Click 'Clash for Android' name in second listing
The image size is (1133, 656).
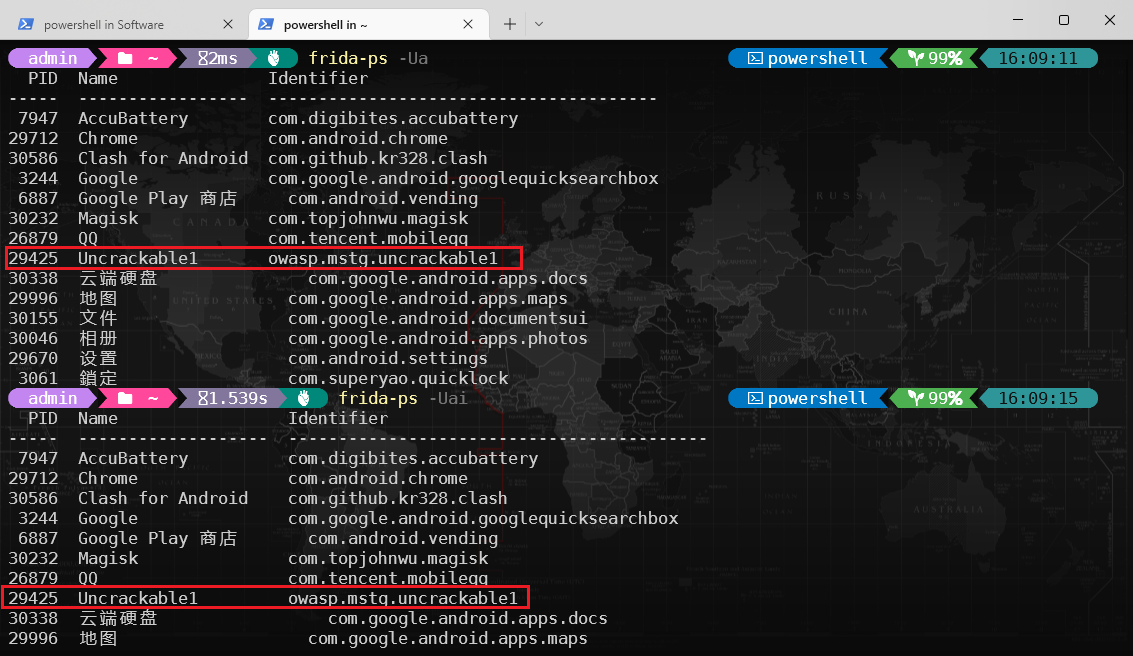[x=163, y=499]
